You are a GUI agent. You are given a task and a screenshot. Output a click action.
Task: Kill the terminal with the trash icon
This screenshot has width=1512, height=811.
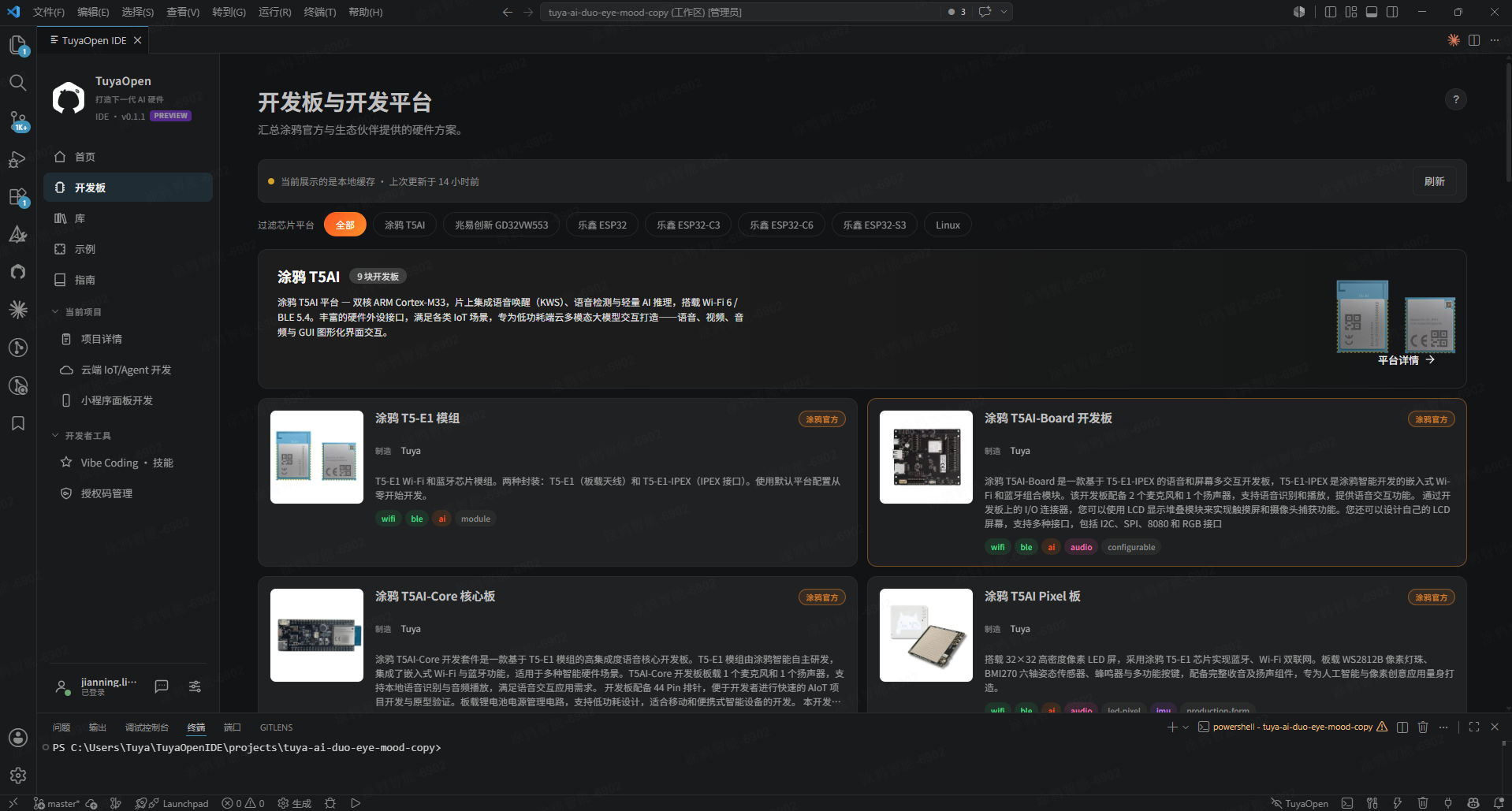point(1423,727)
